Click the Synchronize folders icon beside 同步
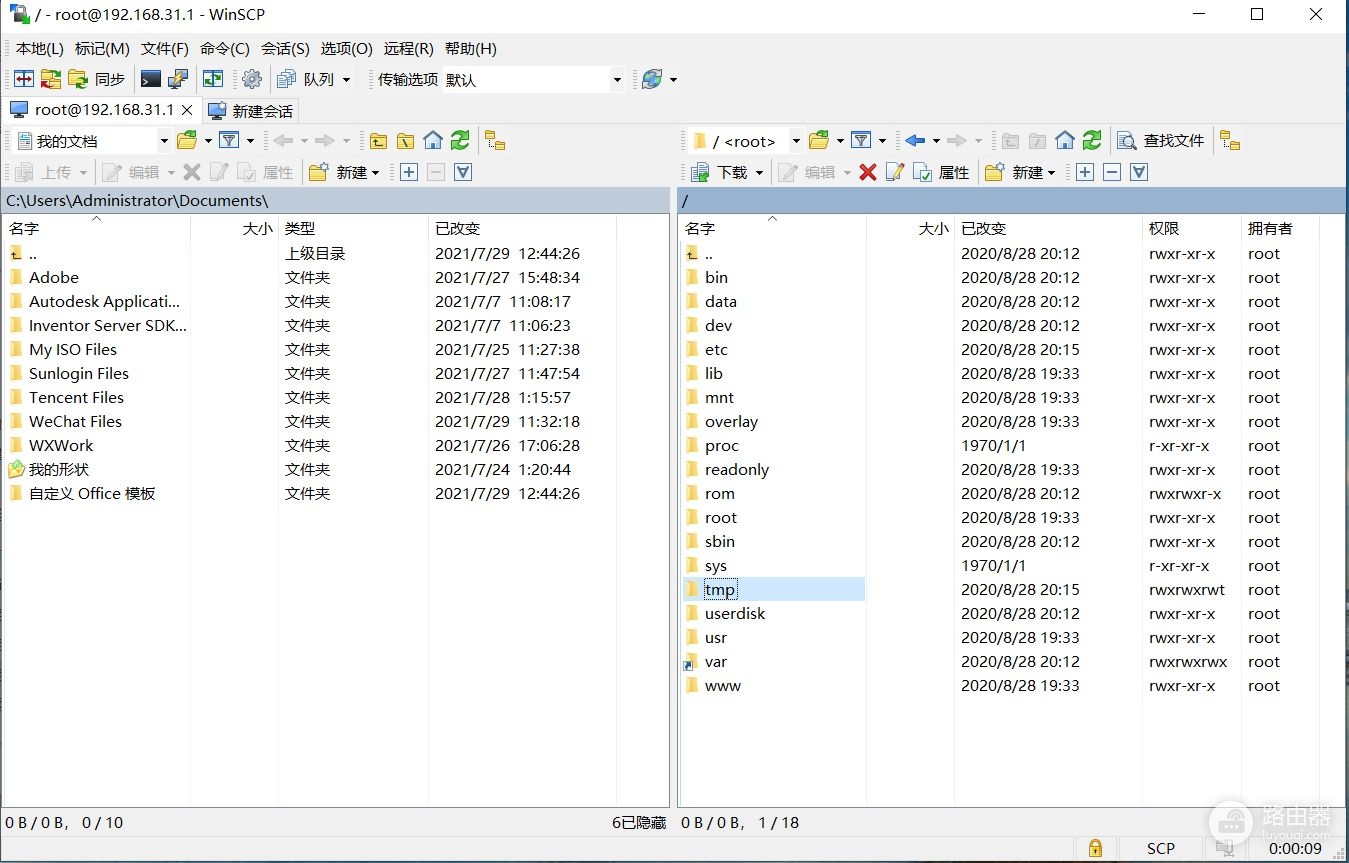Image resolution: width=1349 pixels, height=863 pixels. pyautogui.click(x=77, y=79)
